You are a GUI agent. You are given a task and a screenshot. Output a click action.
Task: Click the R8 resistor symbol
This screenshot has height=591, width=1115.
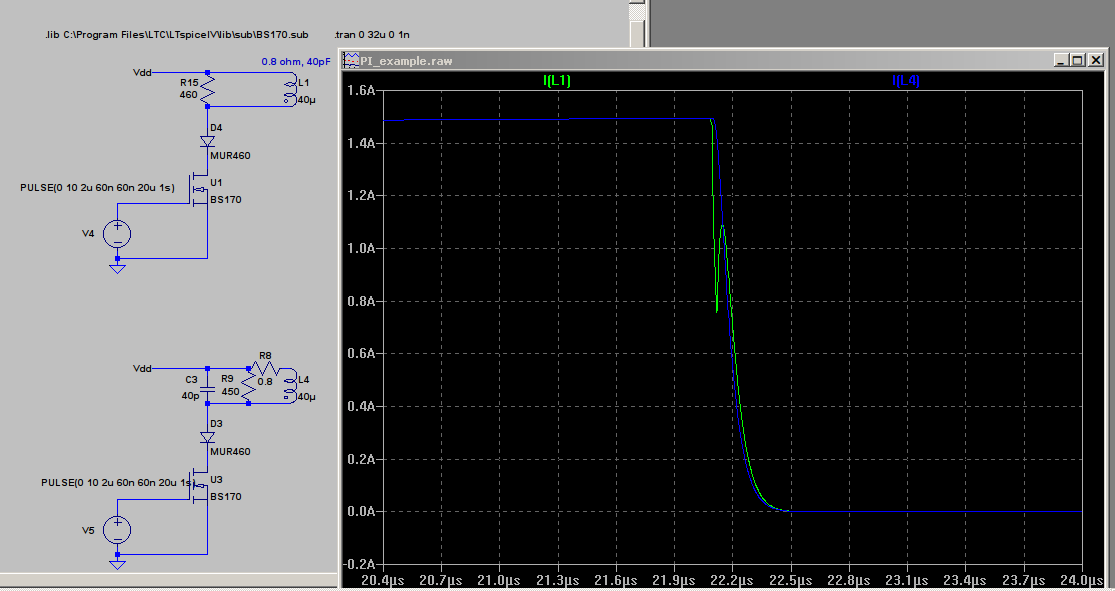[264, 369]
